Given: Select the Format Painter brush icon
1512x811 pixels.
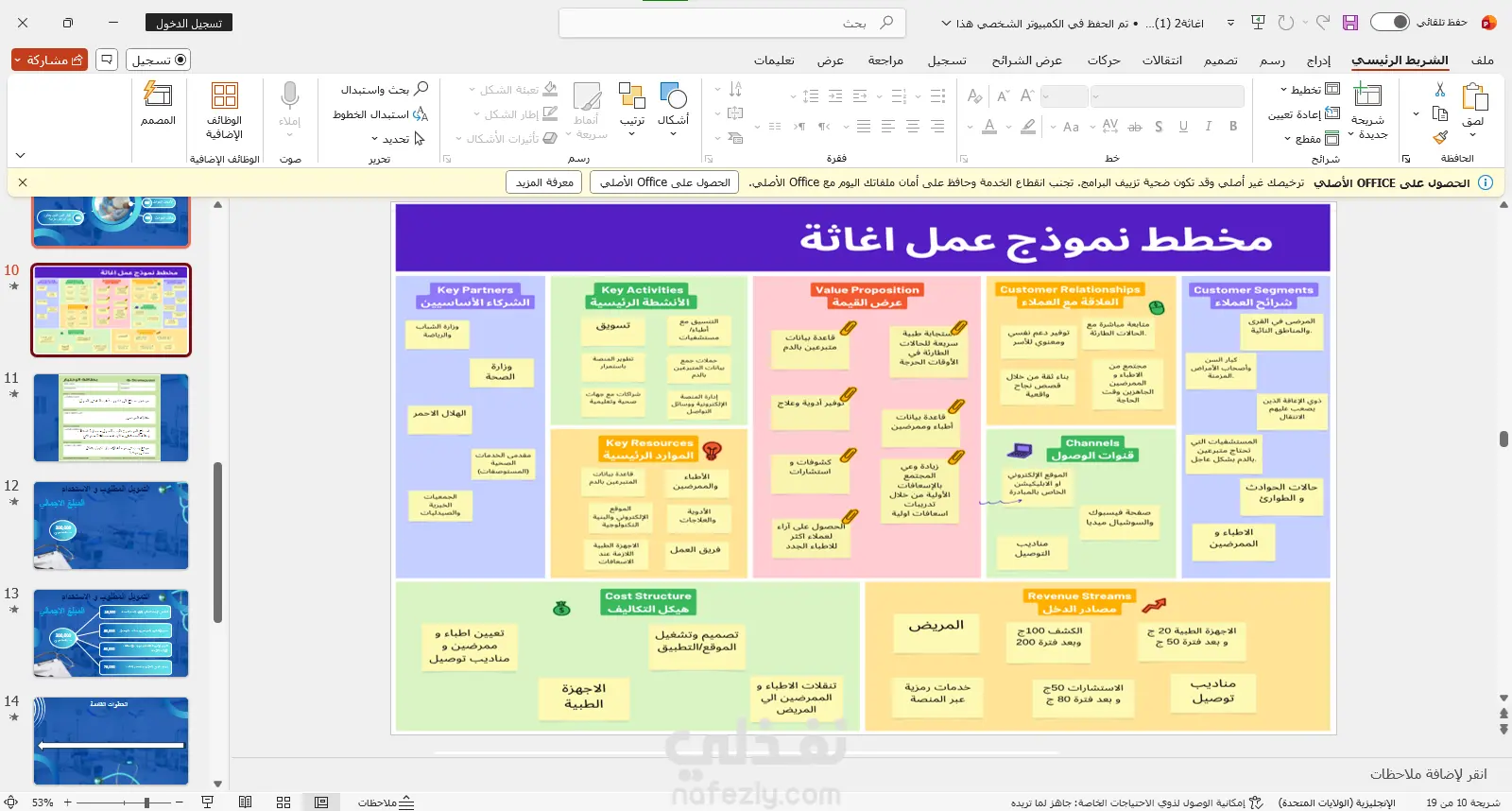Looking at the screenshot, I should (1440, 138).
